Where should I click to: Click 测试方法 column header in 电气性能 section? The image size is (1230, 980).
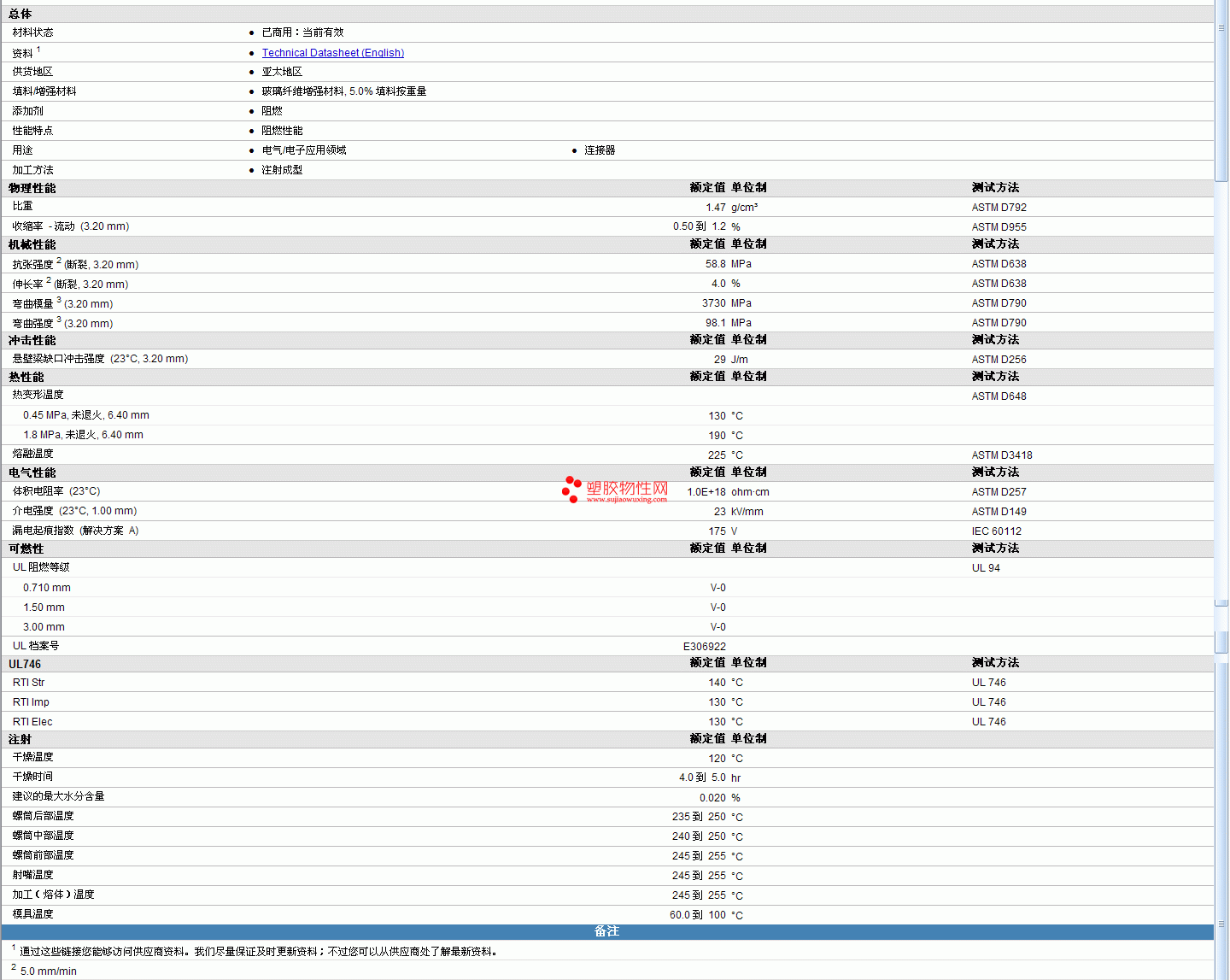tap(995, 472)
